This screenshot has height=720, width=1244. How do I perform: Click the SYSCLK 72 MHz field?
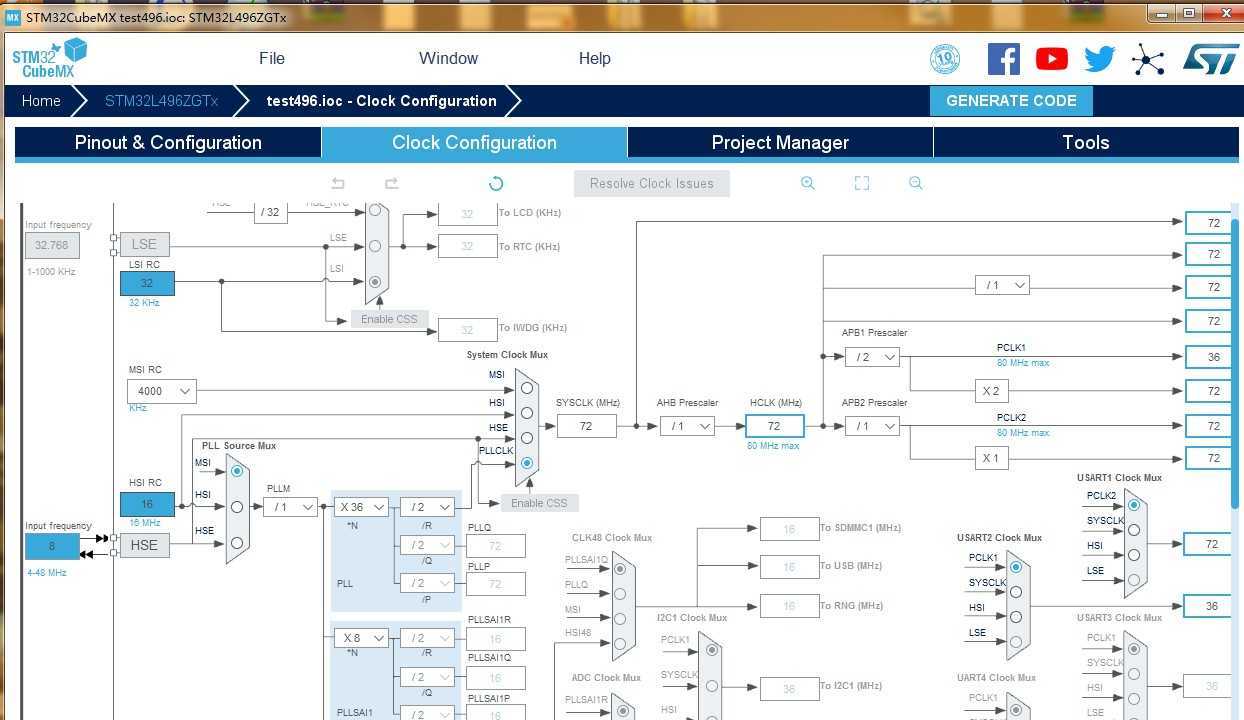586,426
